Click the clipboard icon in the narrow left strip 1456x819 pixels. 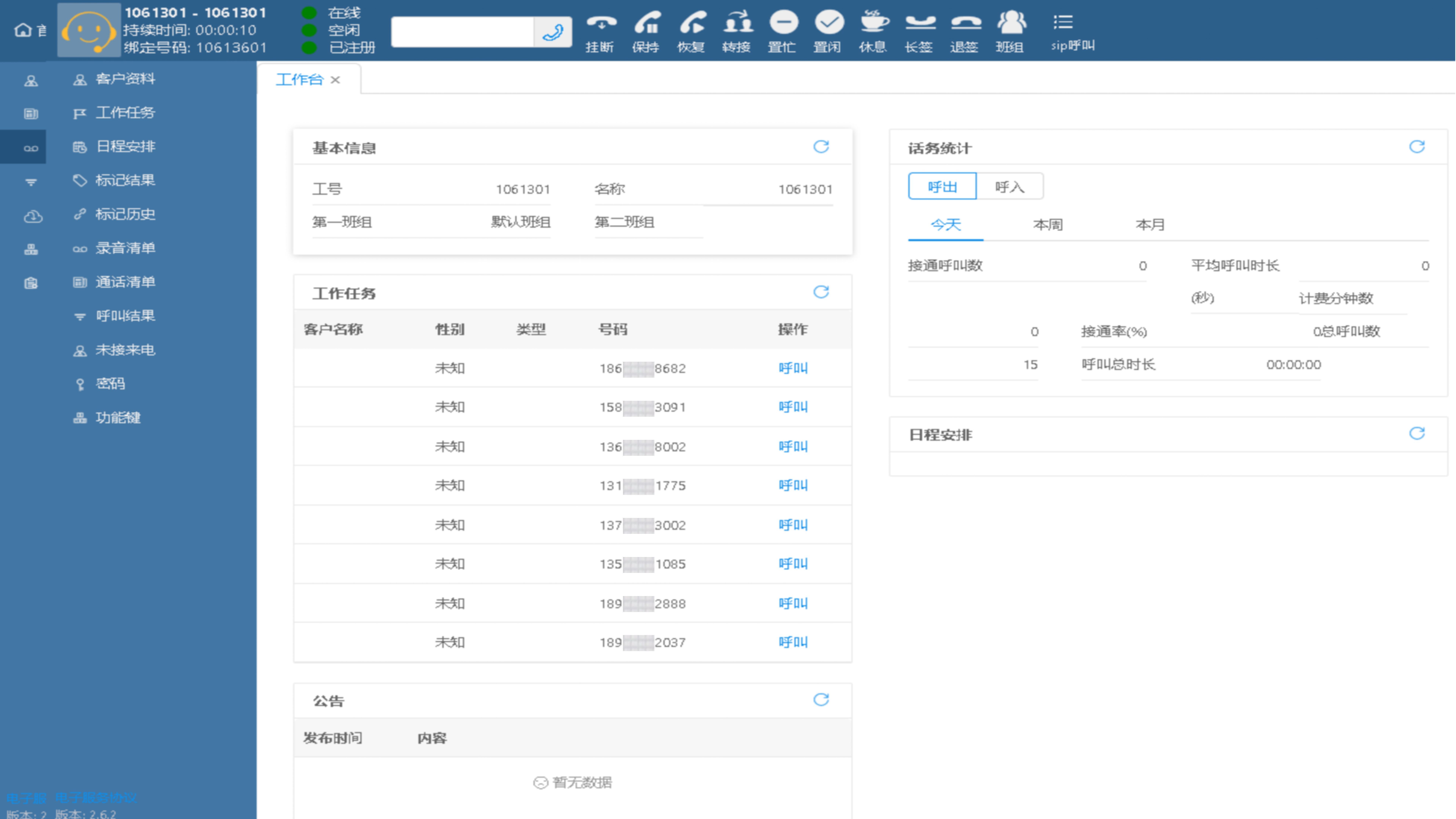(31, 283)
